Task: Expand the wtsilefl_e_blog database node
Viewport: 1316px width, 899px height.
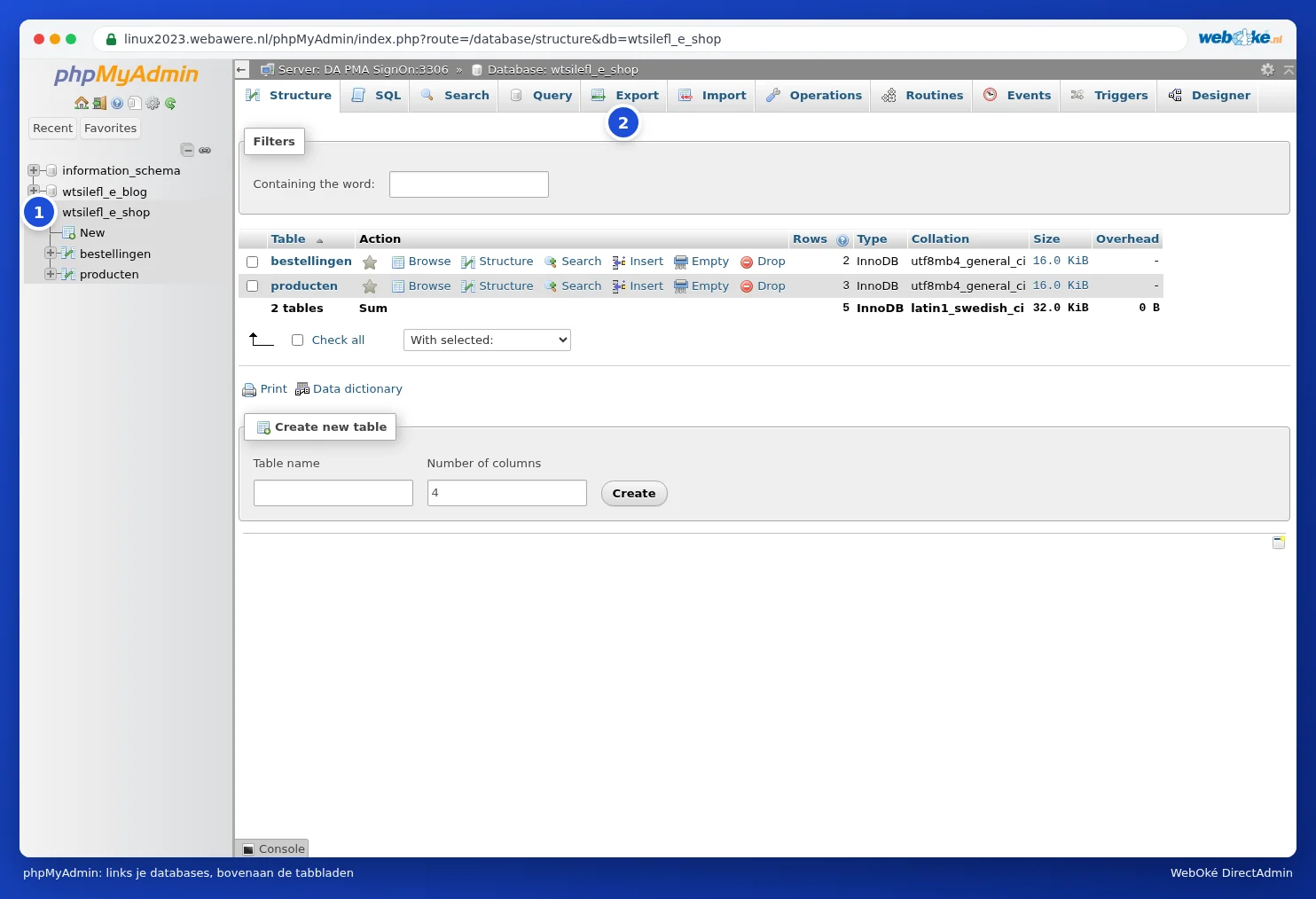Action: tap(34, 191)
